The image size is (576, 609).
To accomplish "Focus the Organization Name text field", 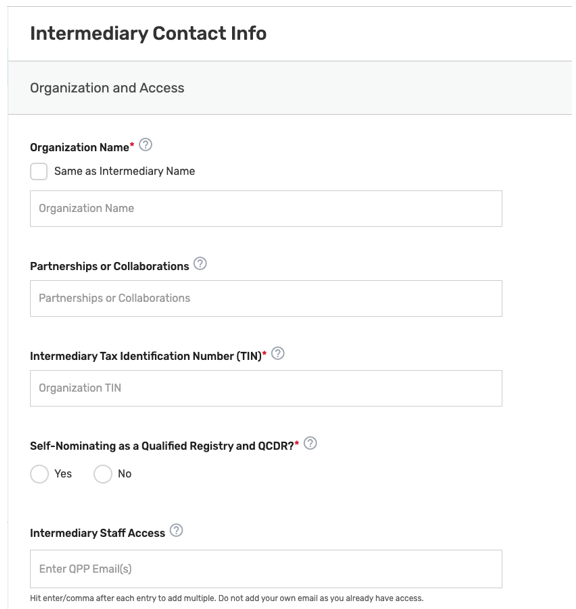I will pos(266,209).
